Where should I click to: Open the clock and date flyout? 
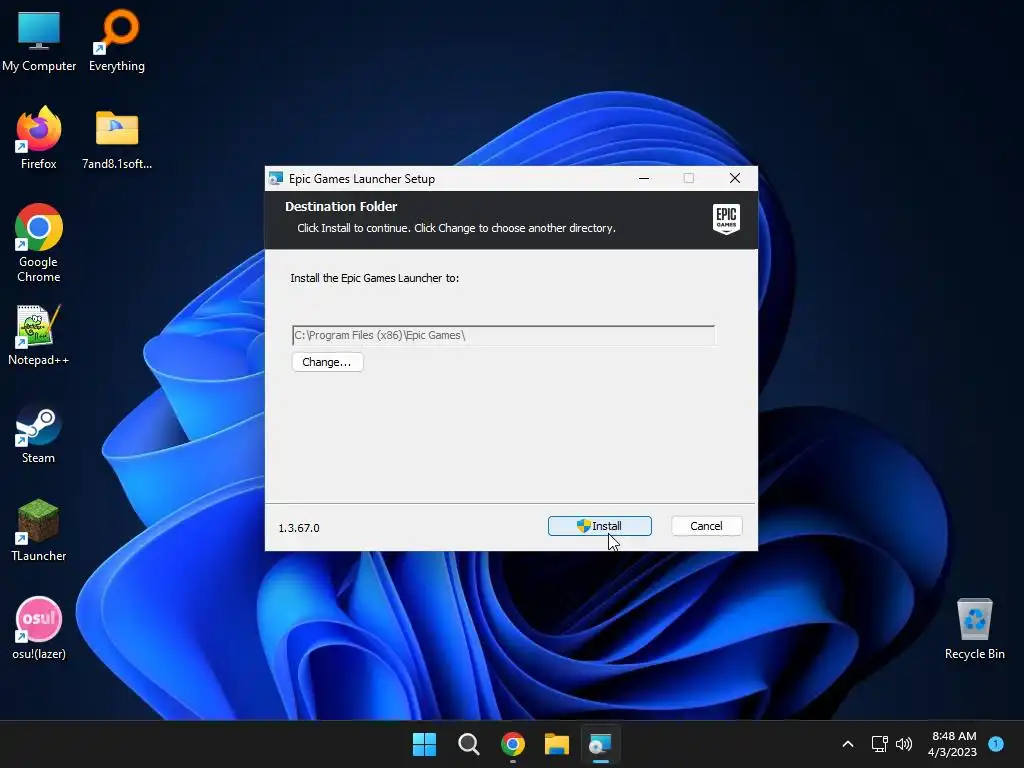click(x=953, y=744)
